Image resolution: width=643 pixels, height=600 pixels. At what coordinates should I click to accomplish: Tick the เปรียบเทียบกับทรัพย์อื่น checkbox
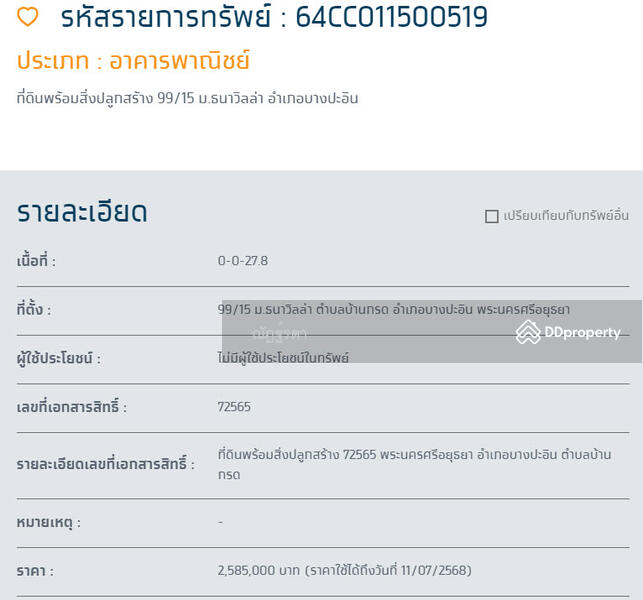coord(491,216)
